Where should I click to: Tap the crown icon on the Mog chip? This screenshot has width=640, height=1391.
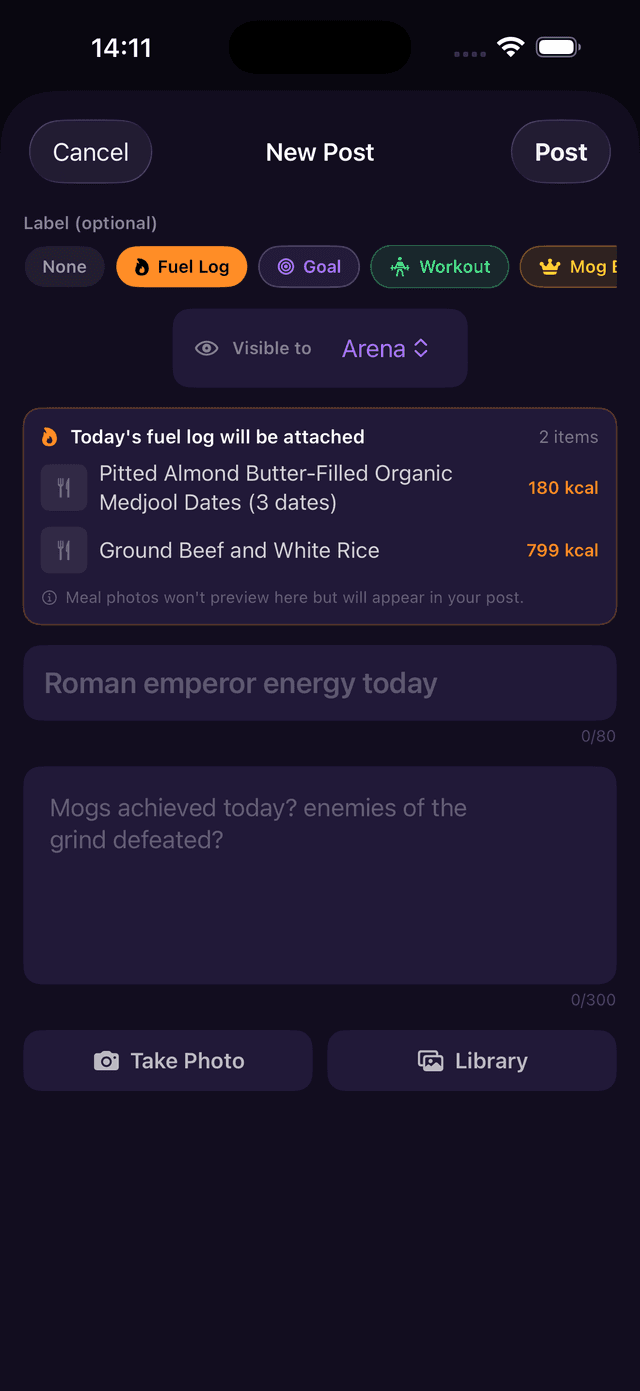click(x=548, y=267)
